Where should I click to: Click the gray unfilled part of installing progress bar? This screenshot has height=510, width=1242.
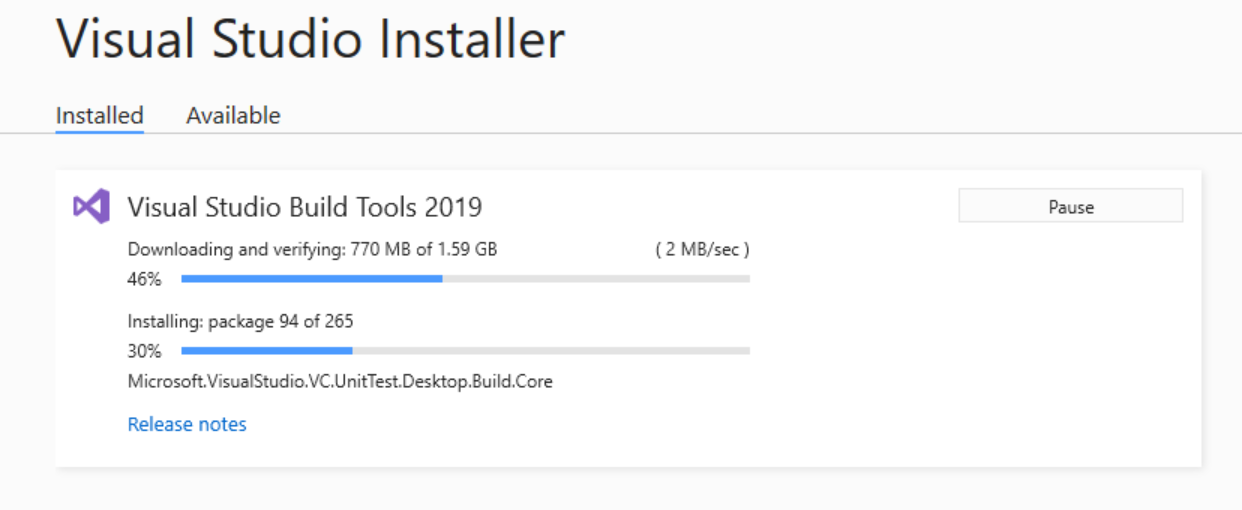551,351
